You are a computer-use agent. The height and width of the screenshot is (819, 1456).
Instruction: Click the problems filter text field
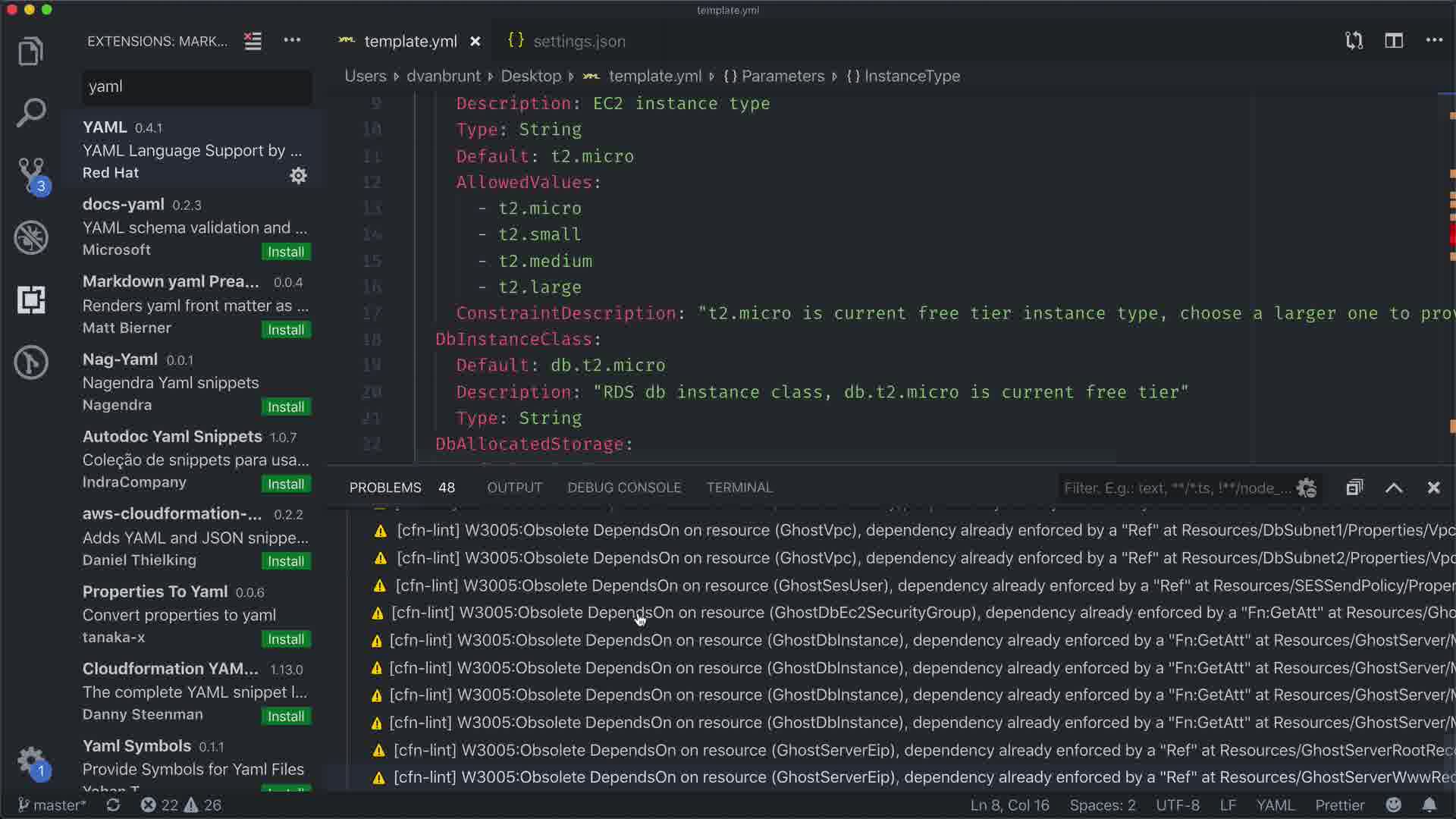(1175, 488)
